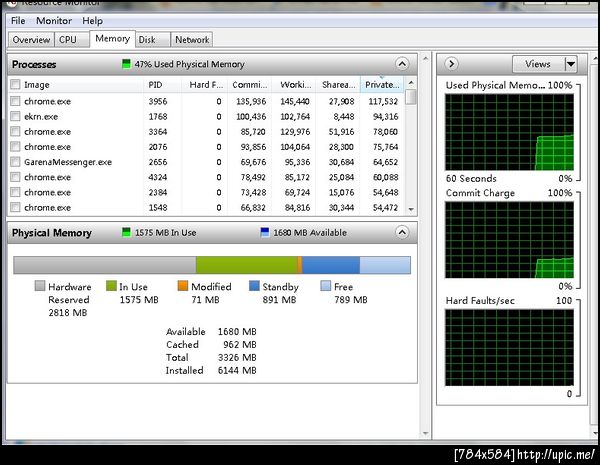
Task: Click blue Standby segment of memory bar
Action: [x=331, y=265]
